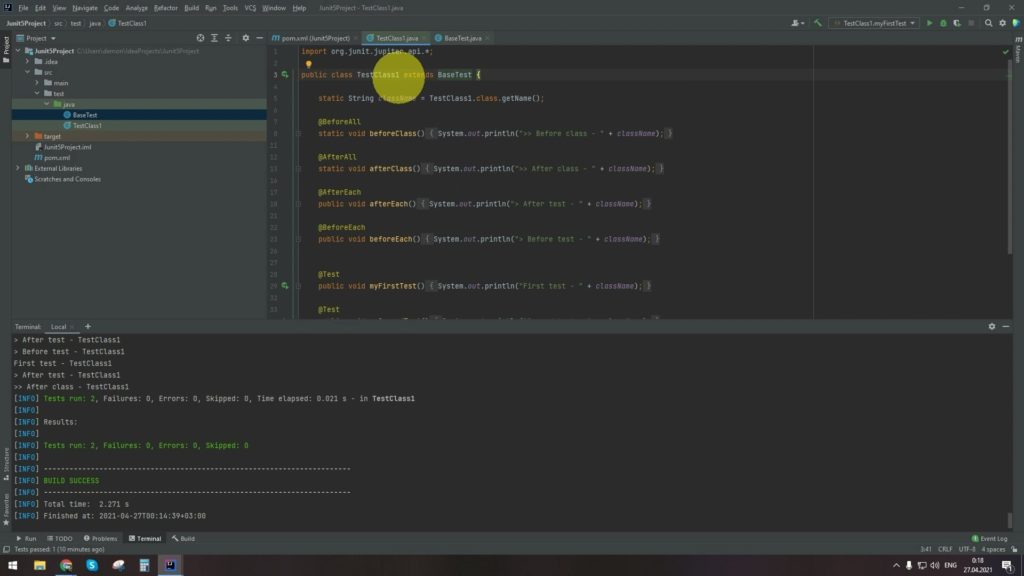The image size is (1024, 576).
Task: Unfold the afterClass method body
Action: (x=298, y=168)
